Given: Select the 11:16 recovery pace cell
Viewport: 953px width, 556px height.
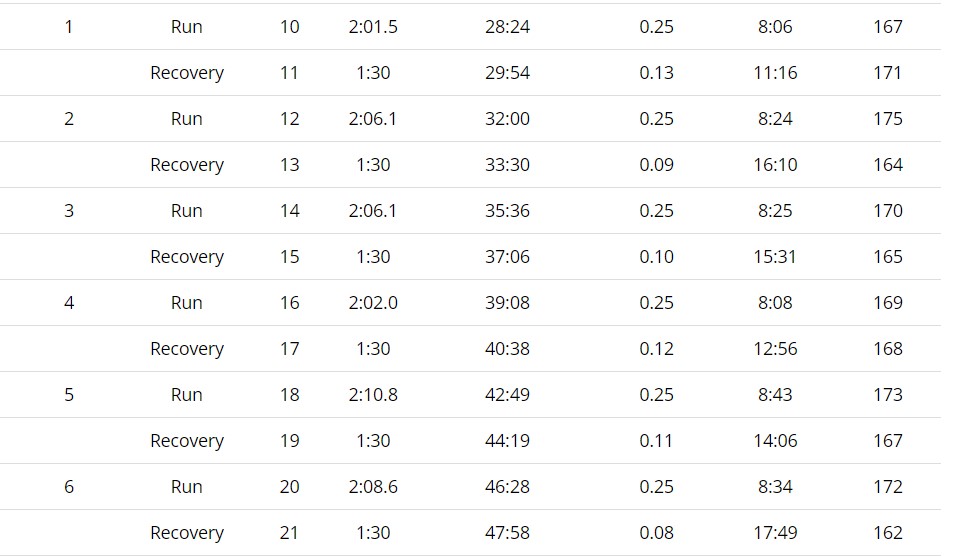Looking at the screenshot, I should (775, 73).
